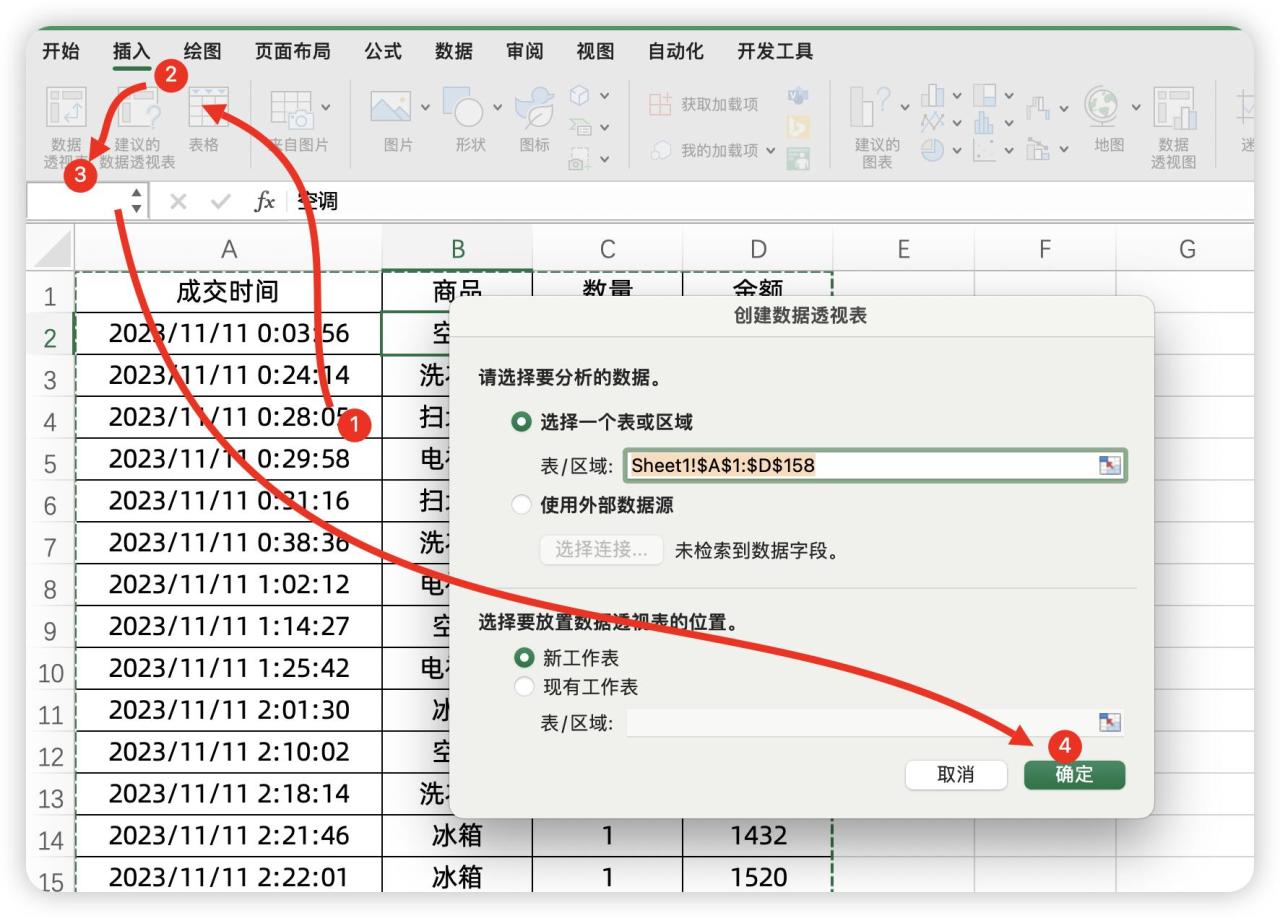Click column header G
The image size is (1280, 918).
1186,249
